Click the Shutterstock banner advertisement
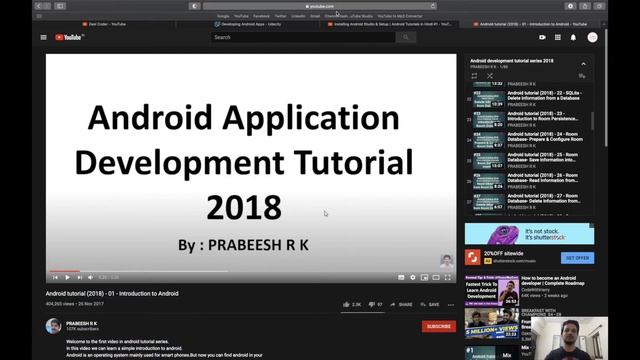The height and width of the screenshot is (360, 640). [x=529, y=233]
